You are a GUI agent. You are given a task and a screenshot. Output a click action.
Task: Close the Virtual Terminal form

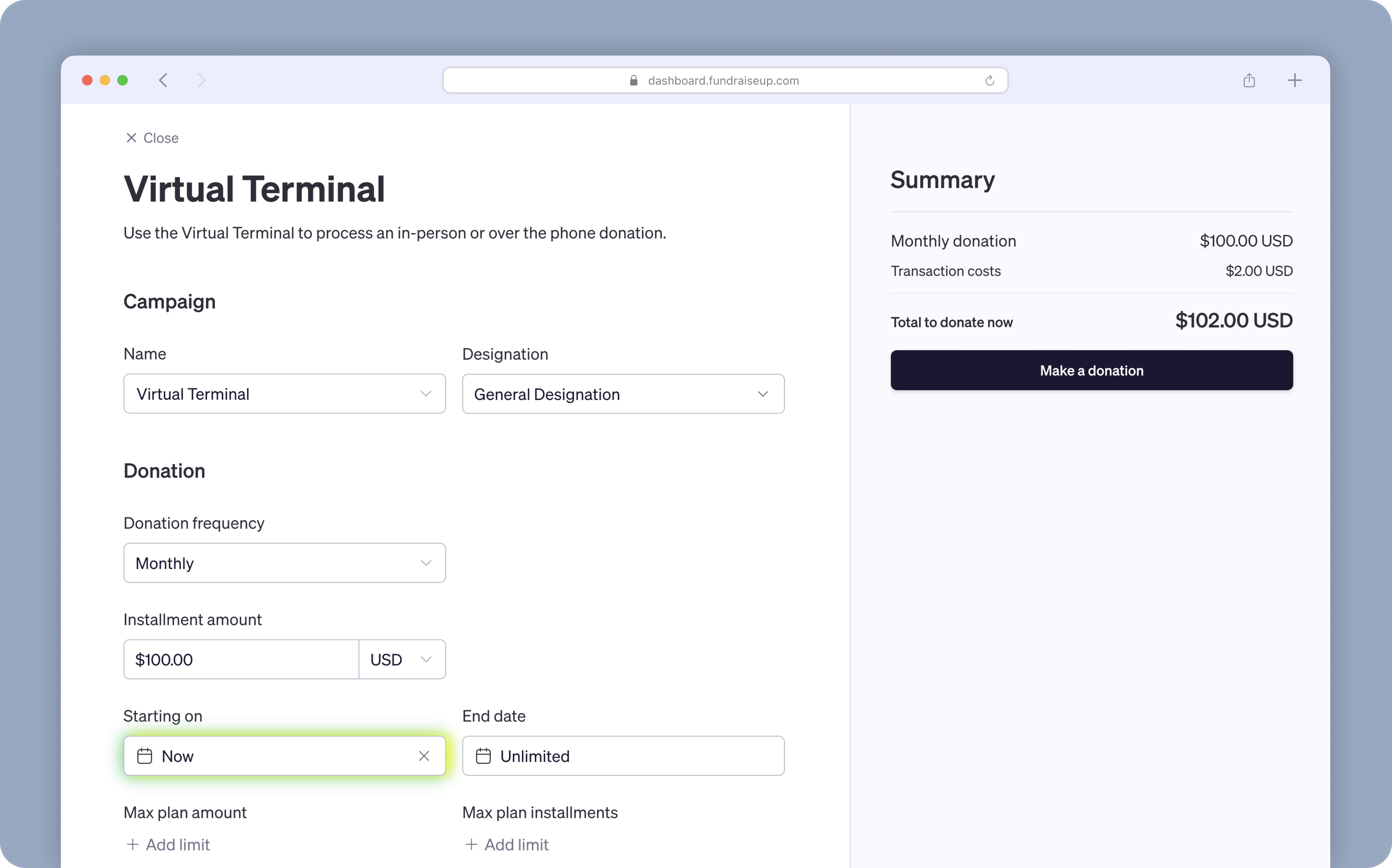(152, 138)
